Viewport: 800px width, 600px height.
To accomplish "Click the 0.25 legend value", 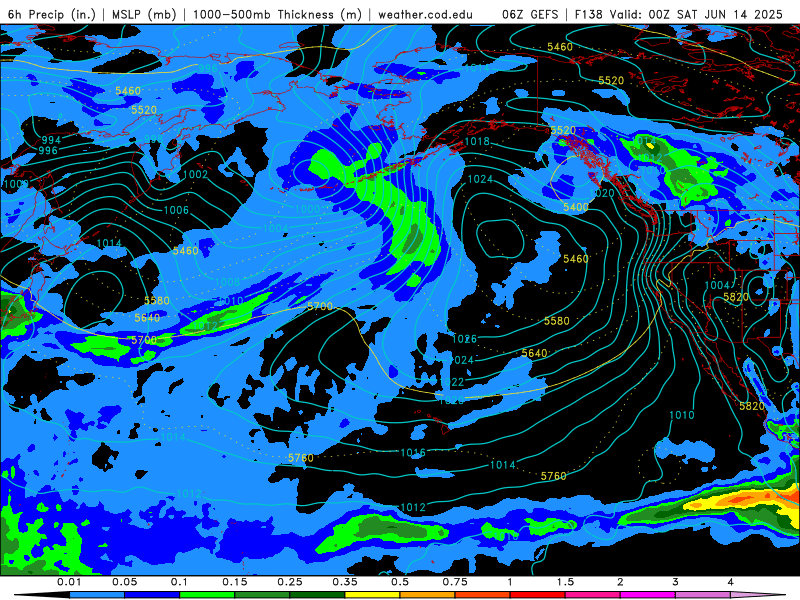I will coord(290,582).
